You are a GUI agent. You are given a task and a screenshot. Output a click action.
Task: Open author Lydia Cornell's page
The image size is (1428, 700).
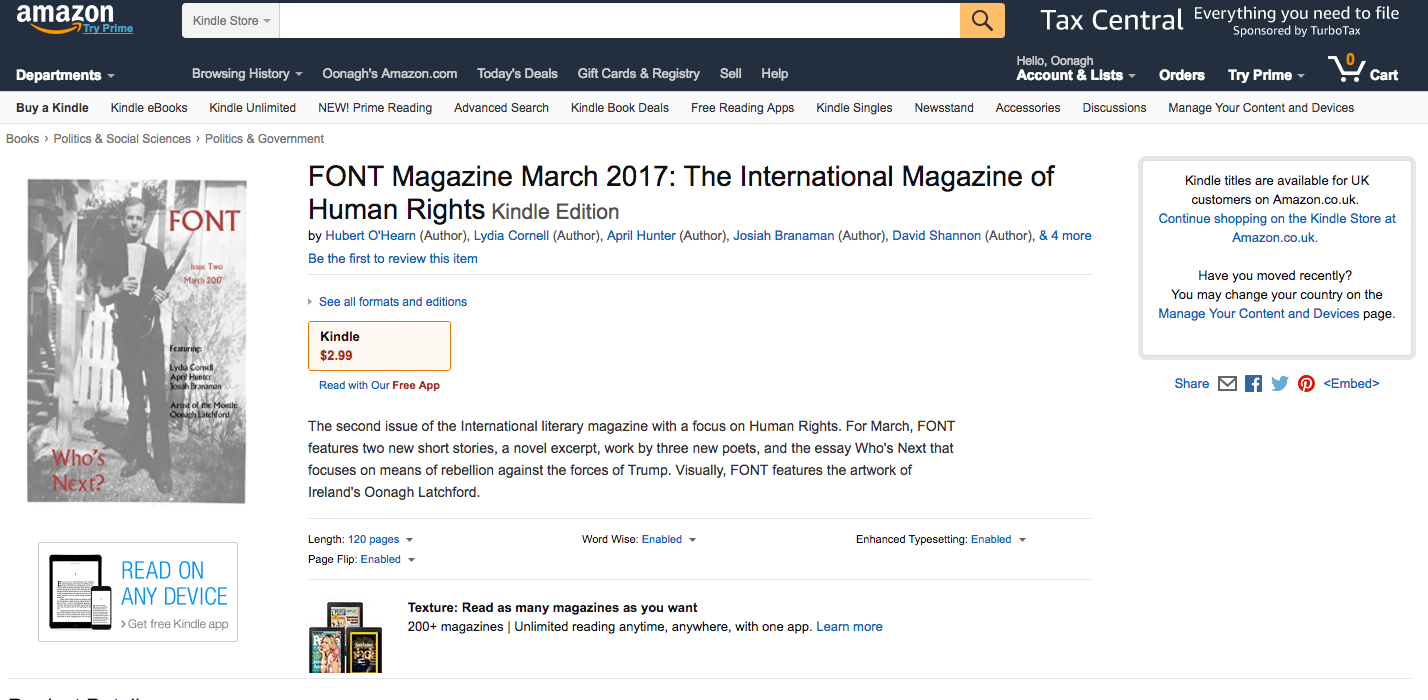coord(511,236)
